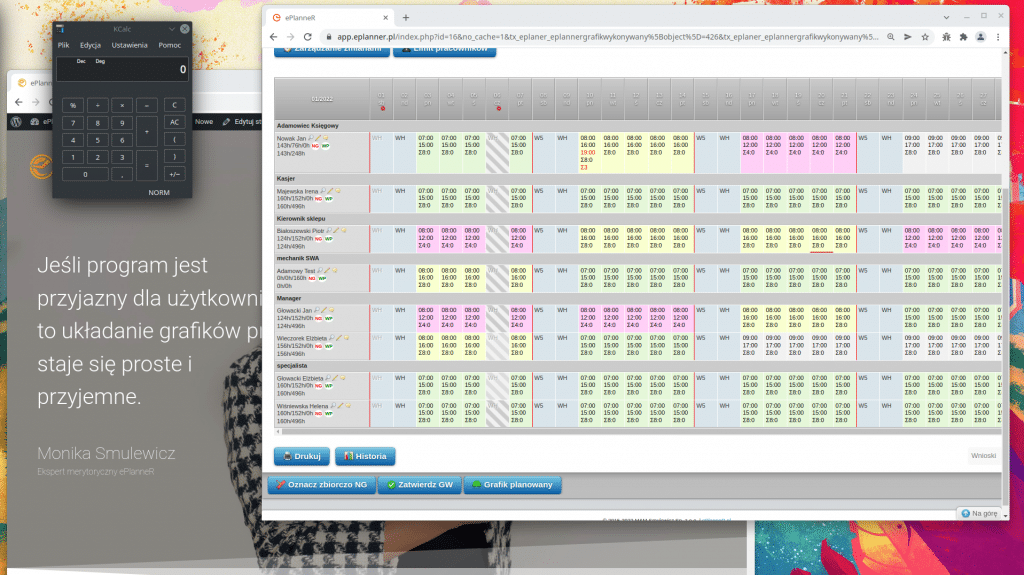Screen dimensions: 1024x575
Task: Click the AC button in KCalc
Action: (174, 122)
